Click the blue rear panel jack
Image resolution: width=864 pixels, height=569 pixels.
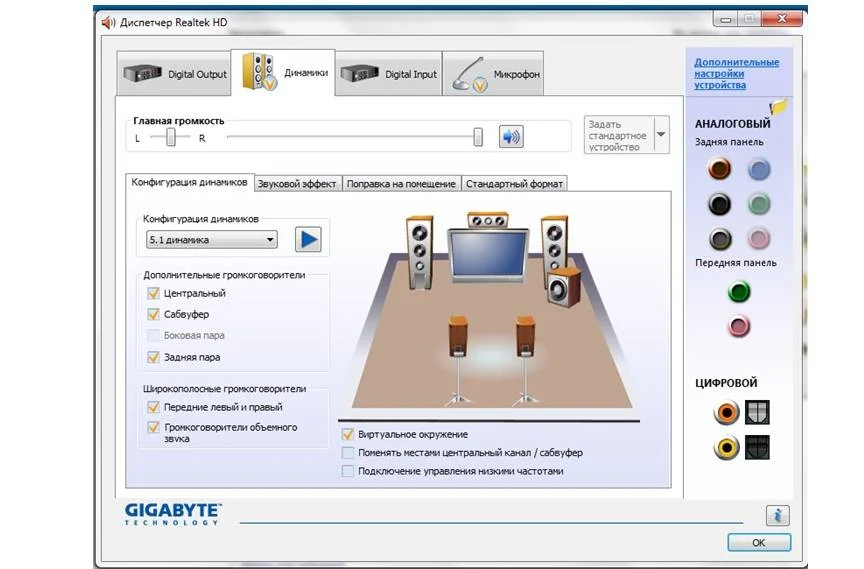coord(759,169)
